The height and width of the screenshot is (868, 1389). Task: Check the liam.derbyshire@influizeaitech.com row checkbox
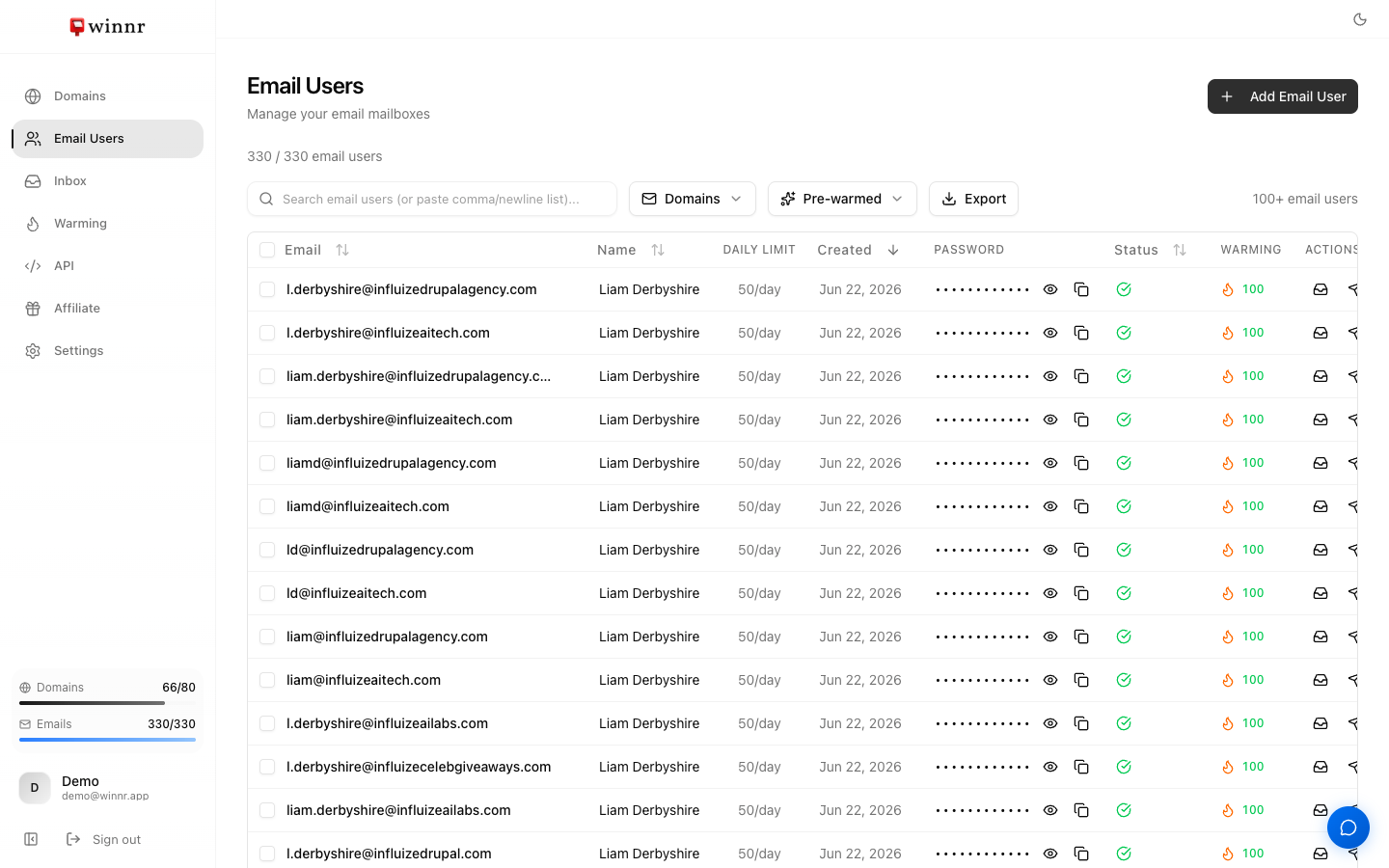point(267,420)
